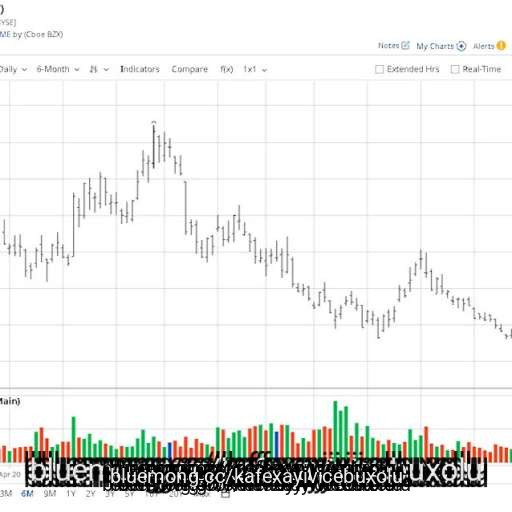Switch to the 1Y time range
The image size is (512, 512).
click(x=70, y=493)
